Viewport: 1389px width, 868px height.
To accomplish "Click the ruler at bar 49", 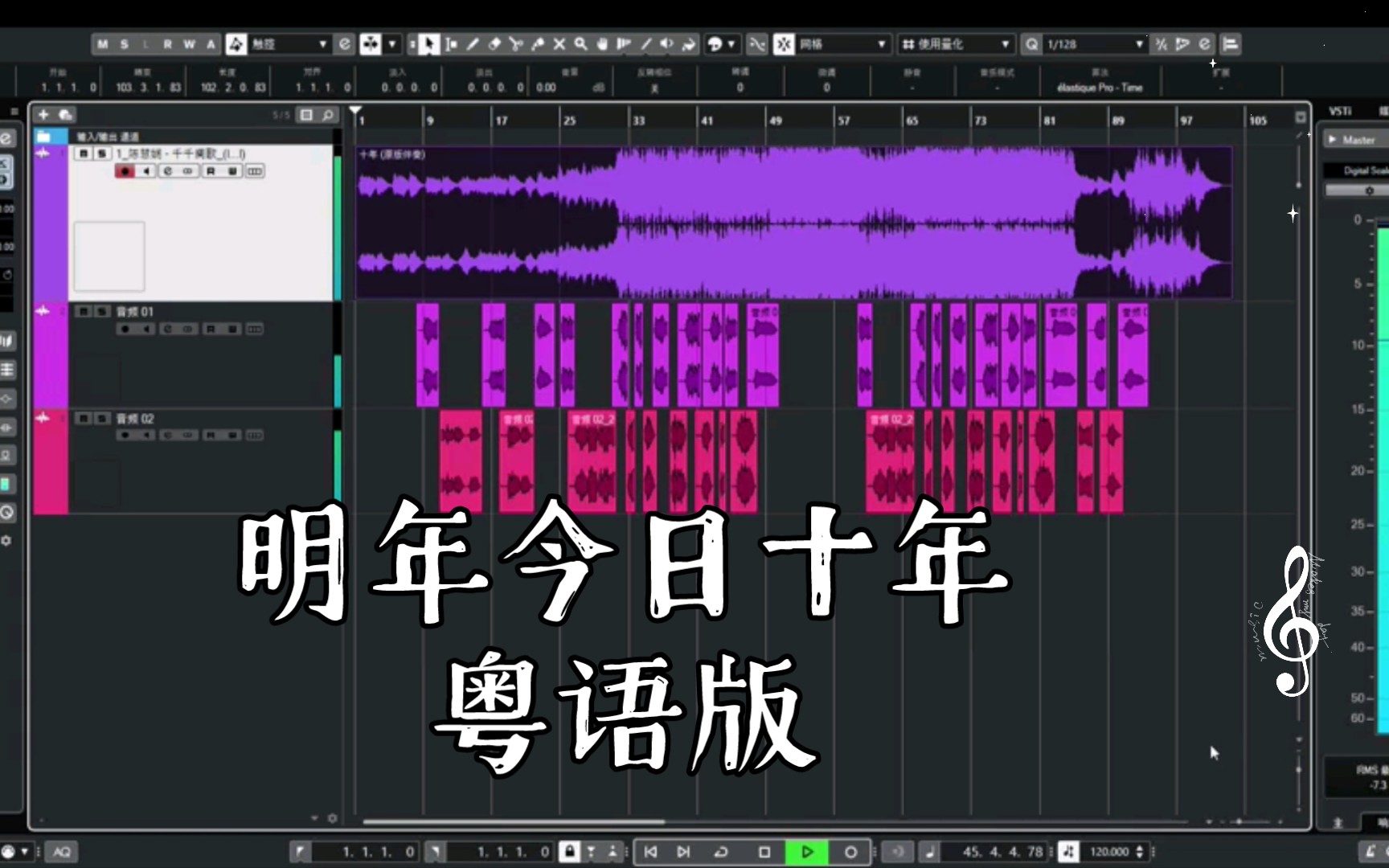I will click(773, 121).
